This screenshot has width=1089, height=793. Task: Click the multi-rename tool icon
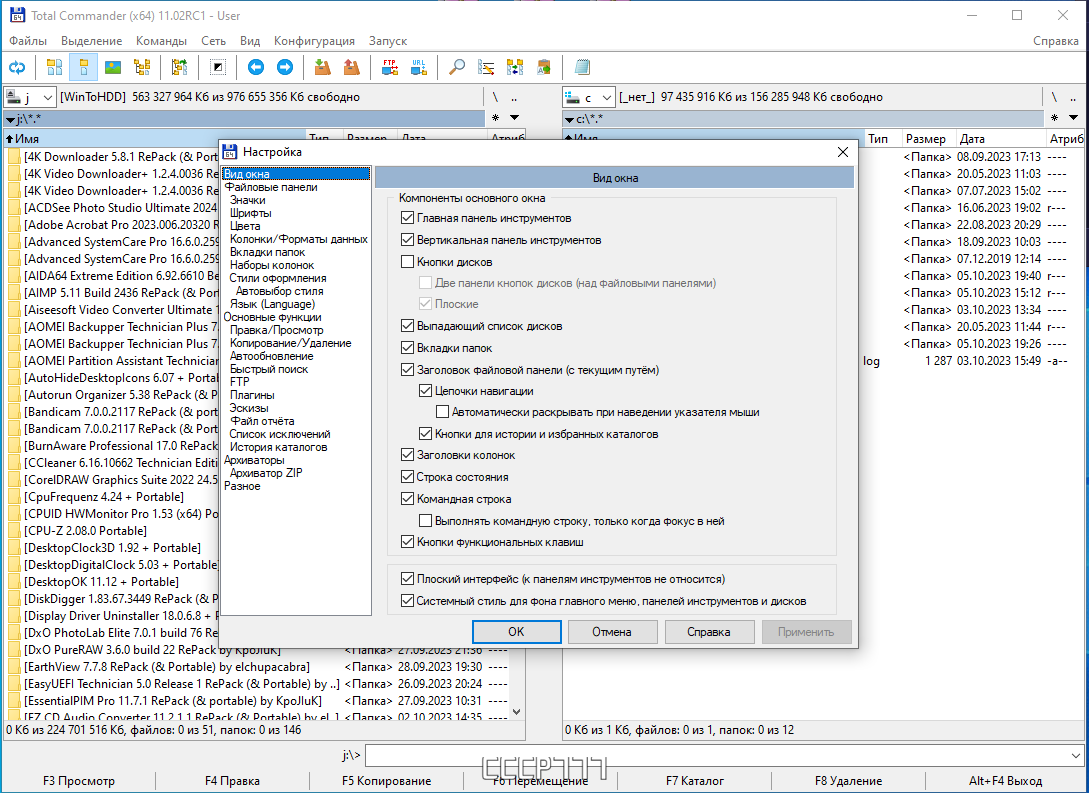click(486, 67)
